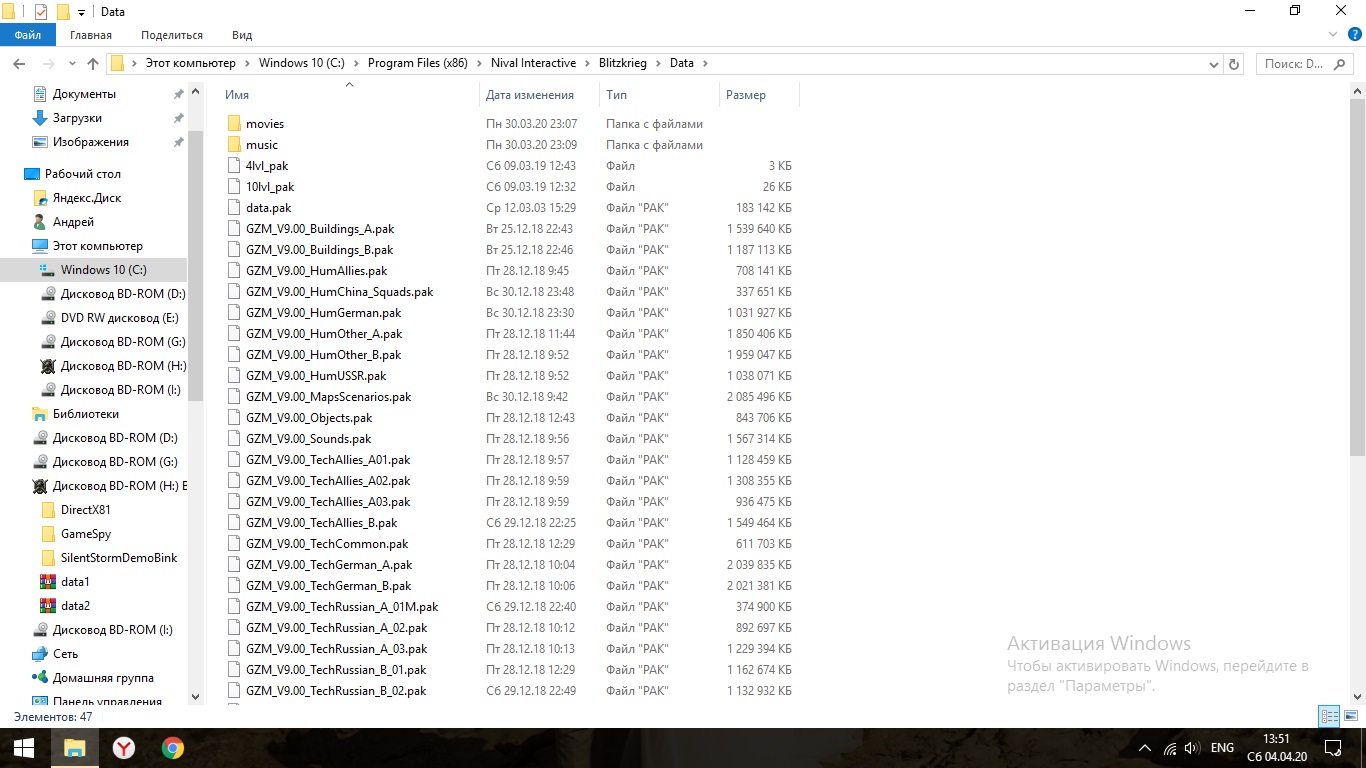Select the 4lvl_pak file icon

tap(234, 166)
